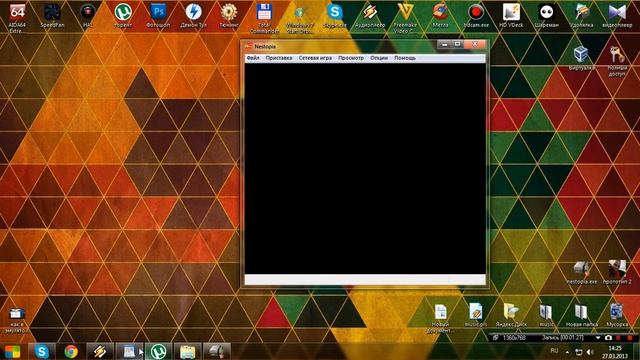Select the Аудиоплеер Winamp desktop icon
This screenshot has width=640, height=360.
click(370, 16)
